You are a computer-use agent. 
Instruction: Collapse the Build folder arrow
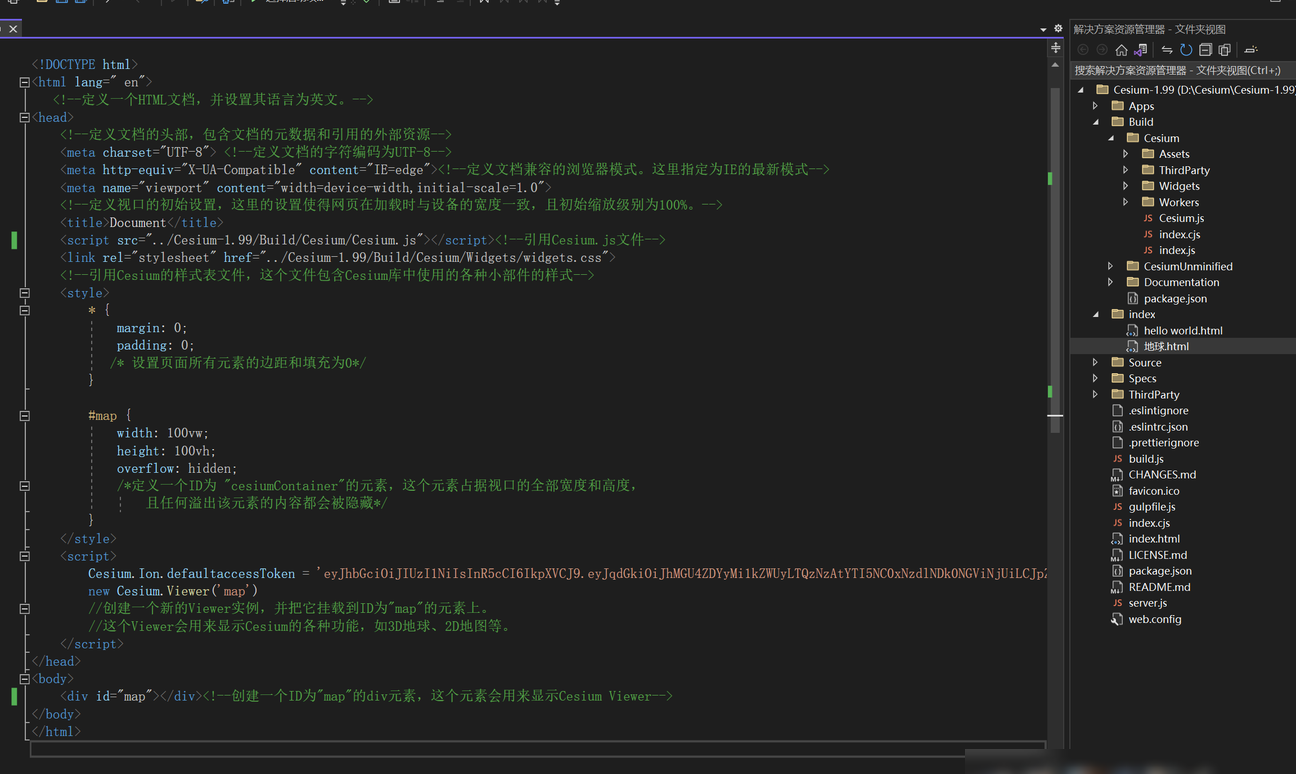point(1096,122)
